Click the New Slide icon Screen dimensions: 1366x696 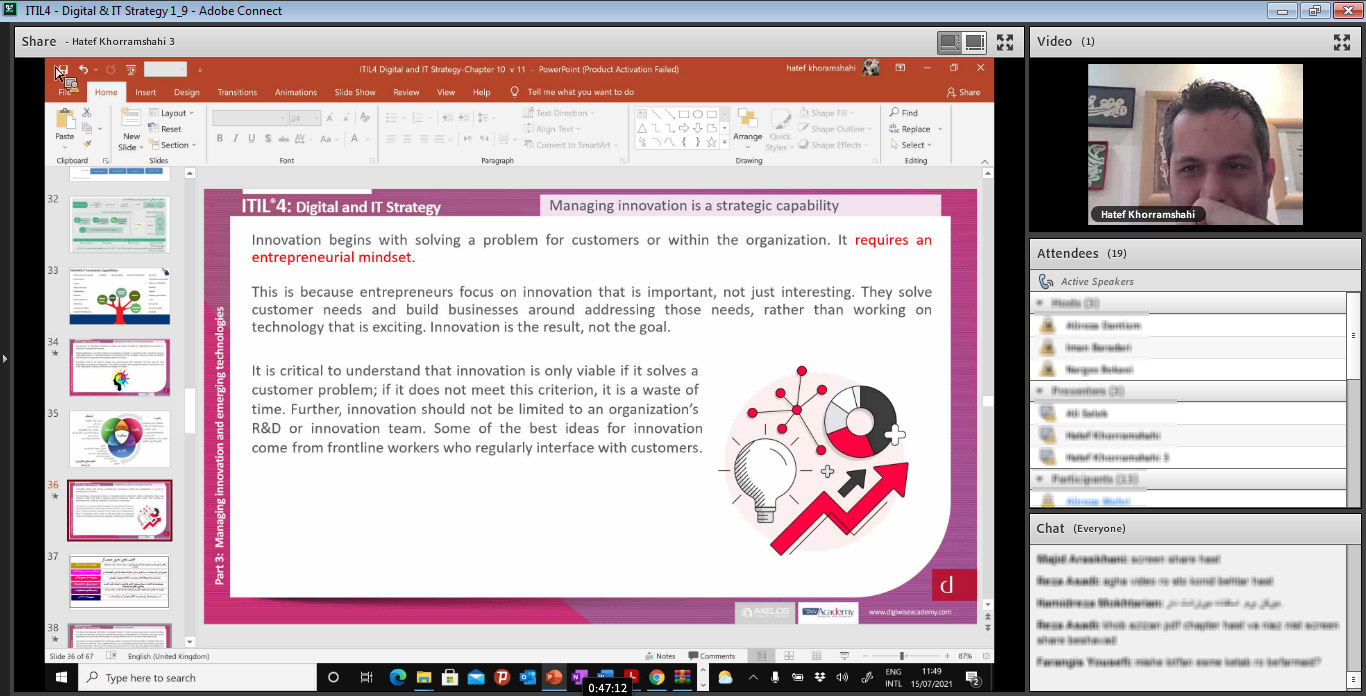[x=131, y=119]
